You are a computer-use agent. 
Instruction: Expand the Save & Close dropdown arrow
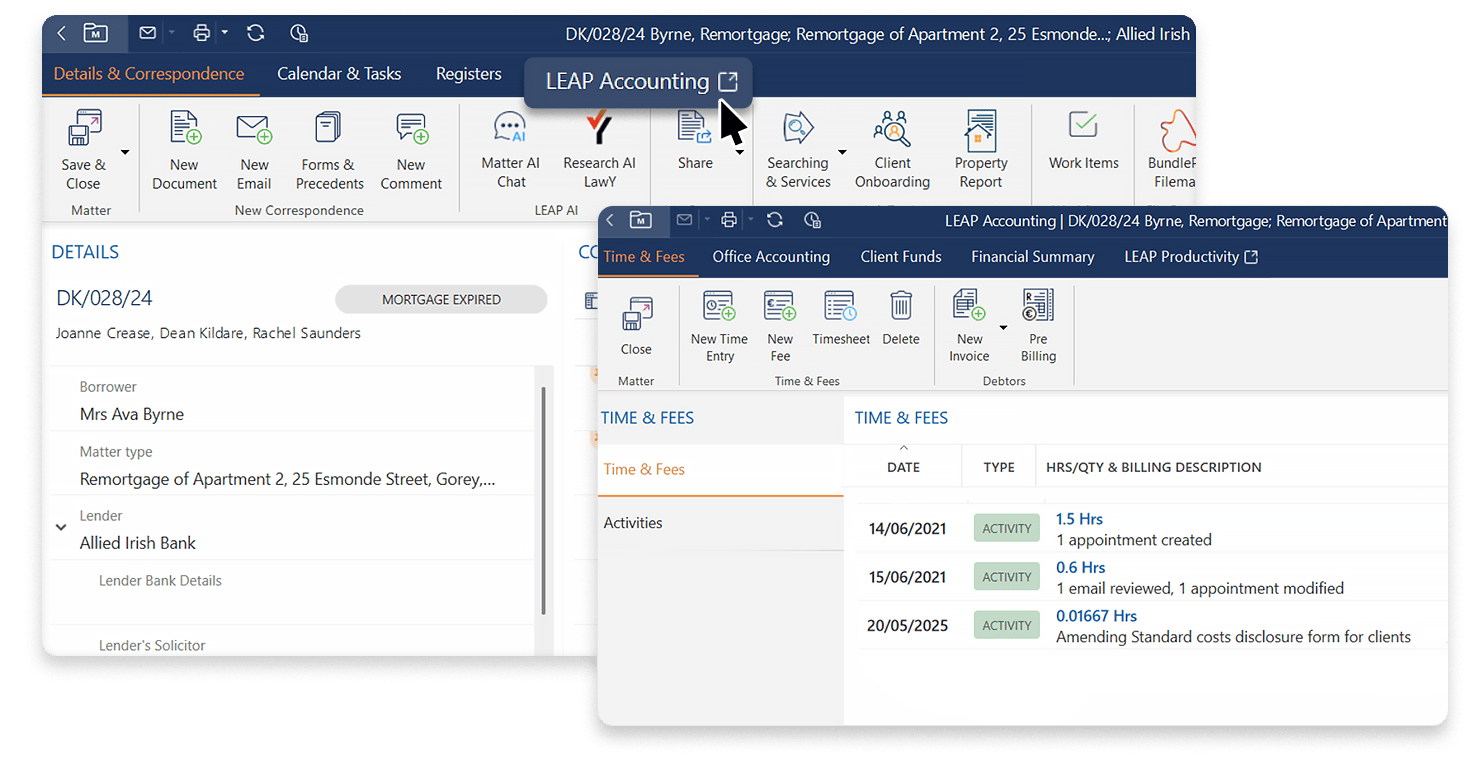[x=125, y=152]
